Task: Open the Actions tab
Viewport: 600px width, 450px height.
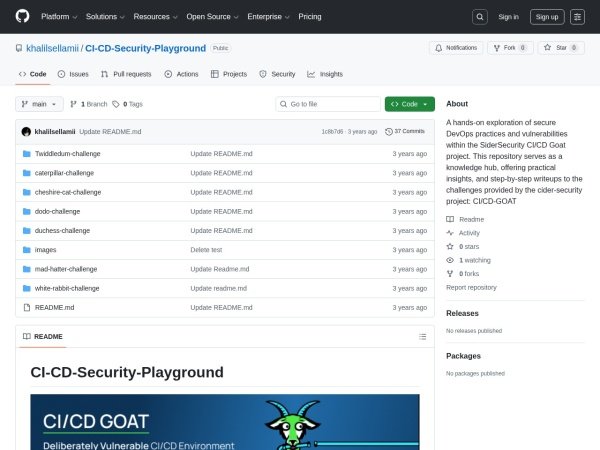Action: coord(181,74)
